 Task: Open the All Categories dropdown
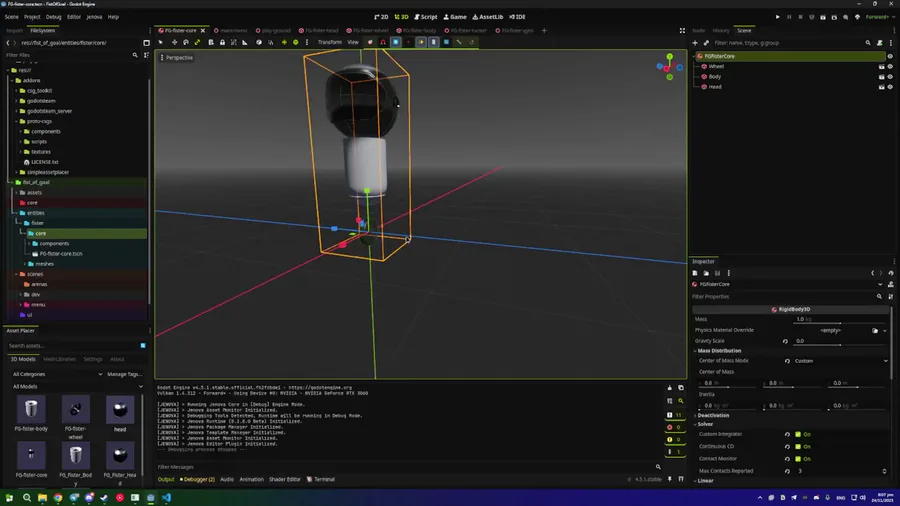57,374
